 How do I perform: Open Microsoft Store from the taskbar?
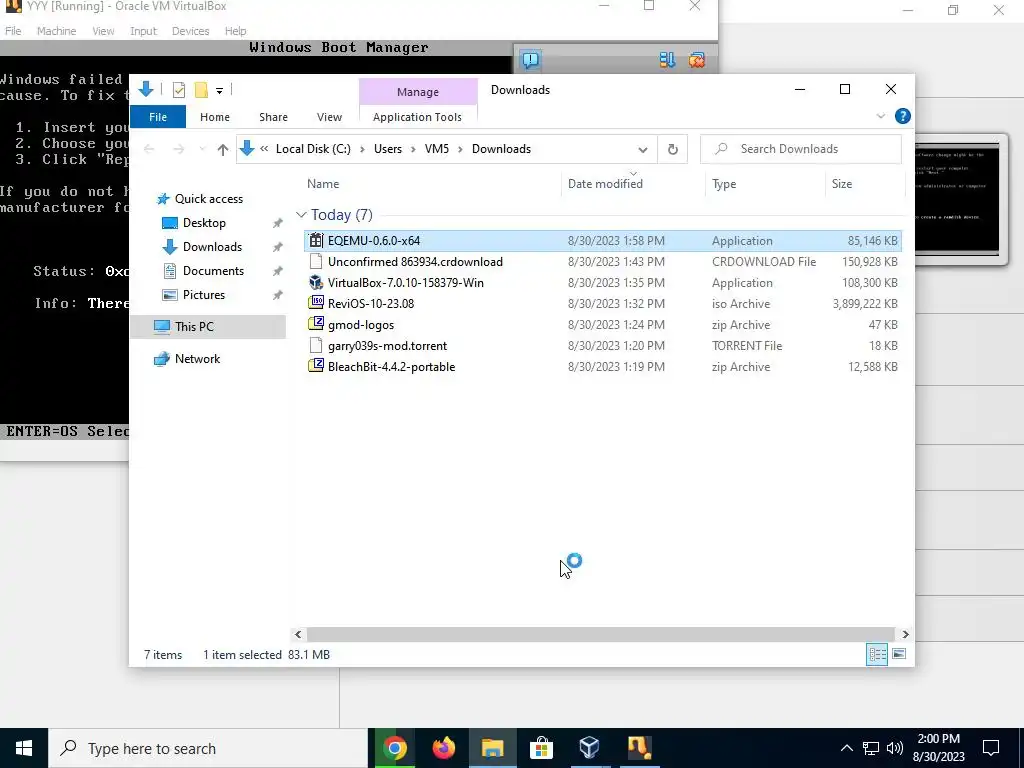point(541,748)
